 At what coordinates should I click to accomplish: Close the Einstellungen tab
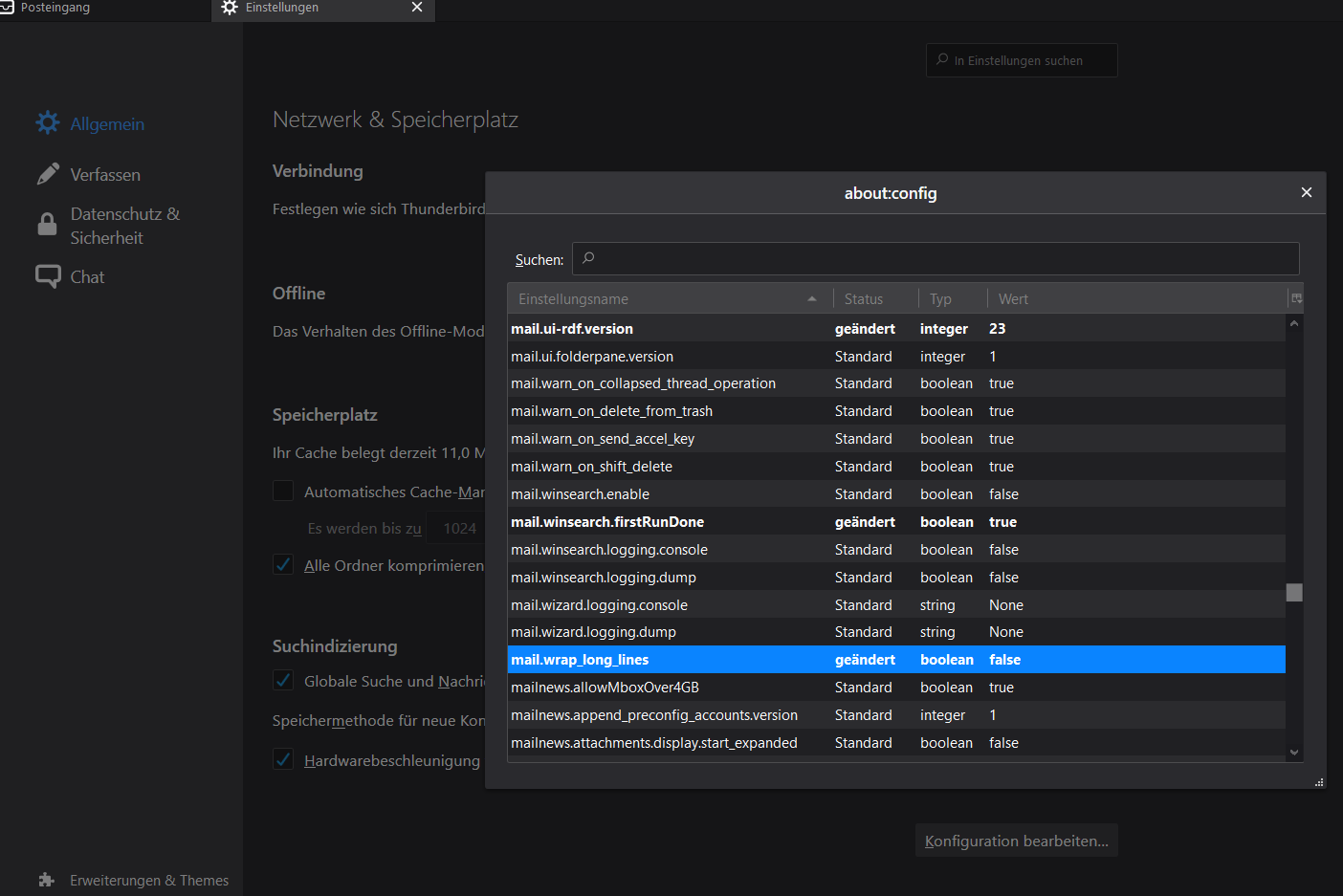point(417,8)
